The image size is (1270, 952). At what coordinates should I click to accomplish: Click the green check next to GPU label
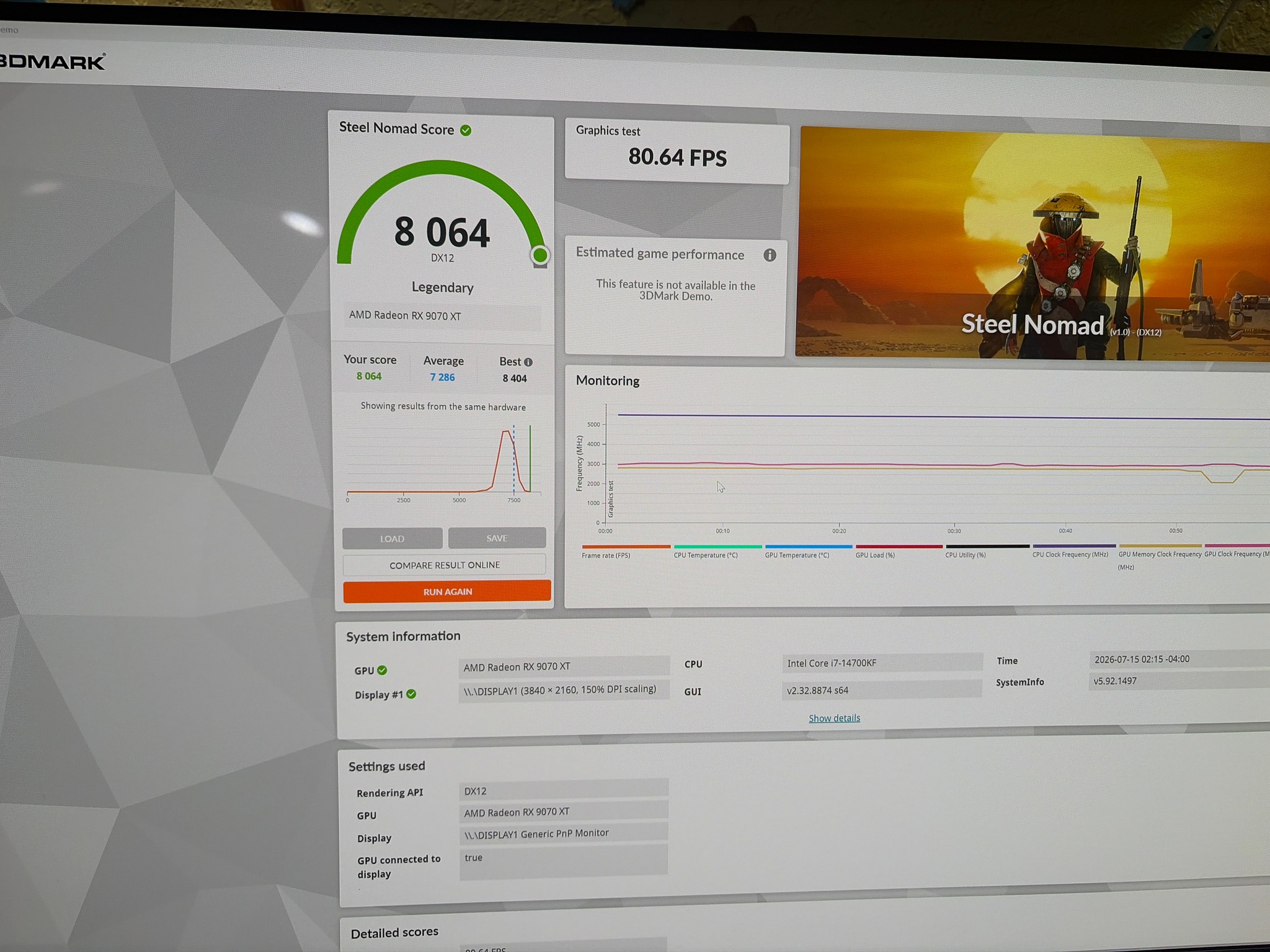(x=382, y=670)
